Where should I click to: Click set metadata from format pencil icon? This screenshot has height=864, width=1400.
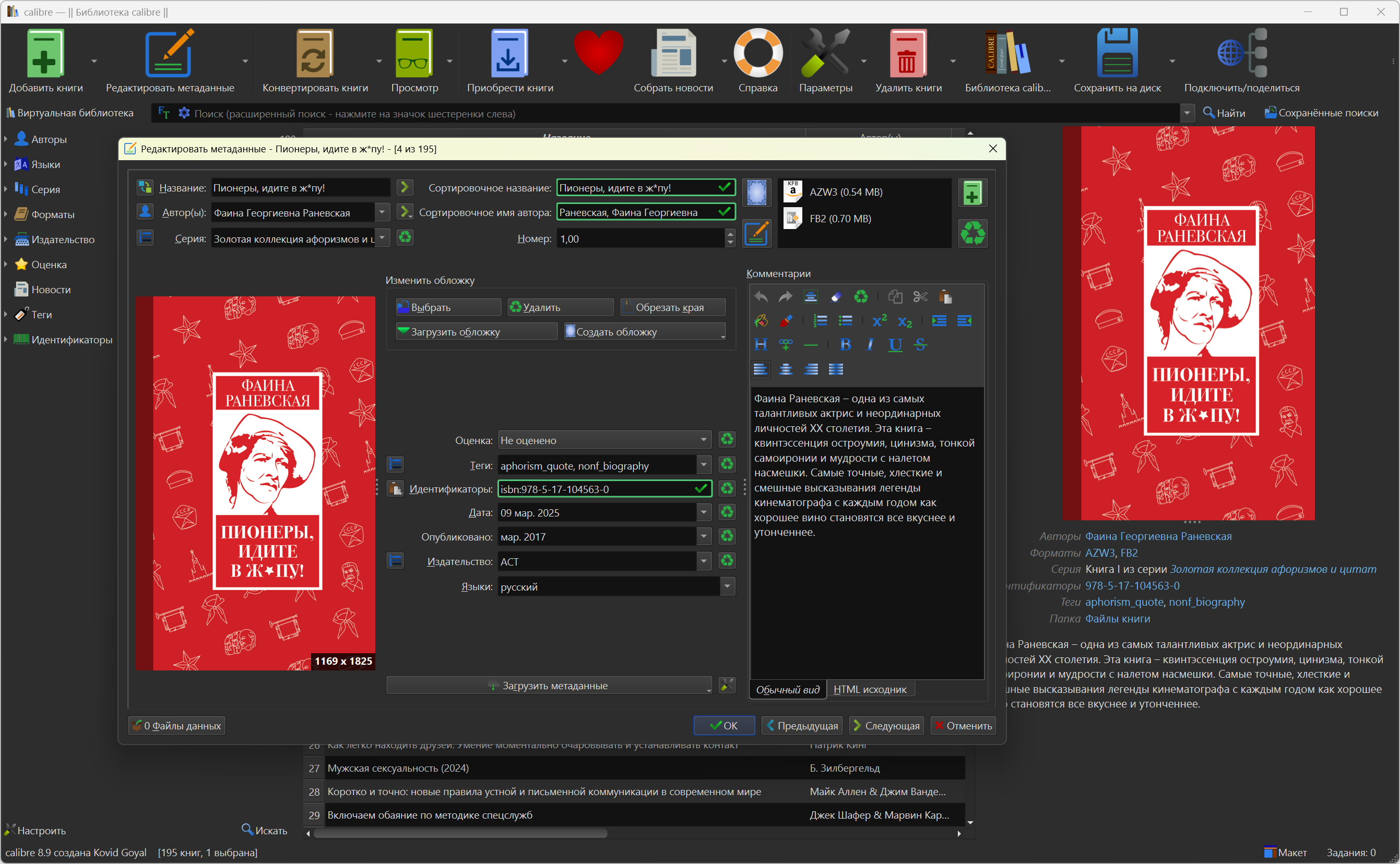(x=756, y=233)
